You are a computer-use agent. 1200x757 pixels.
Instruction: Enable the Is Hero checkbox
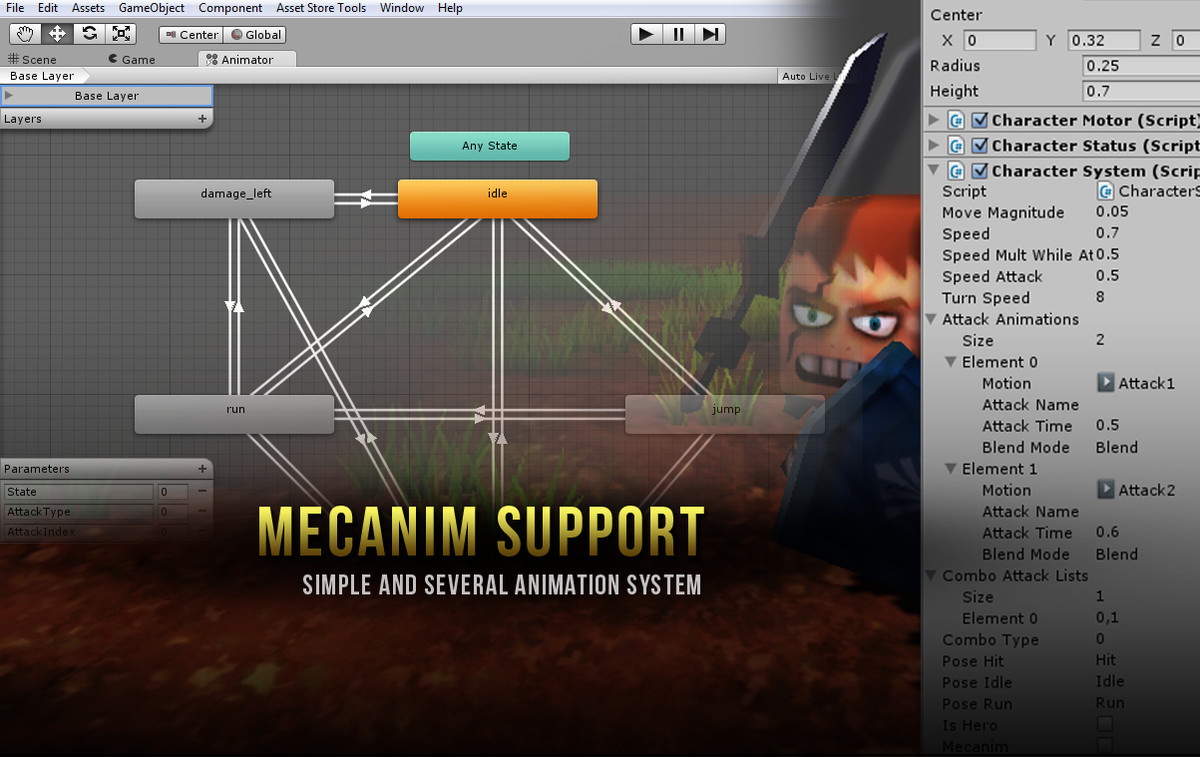tap(1105, 724)
